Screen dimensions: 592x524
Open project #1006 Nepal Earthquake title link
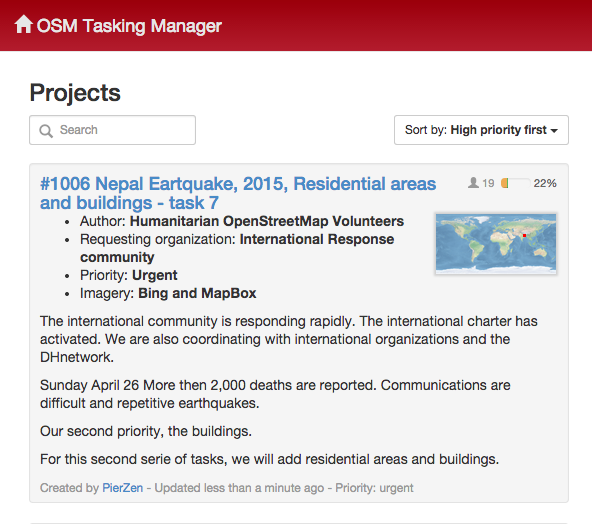point(238,193)
